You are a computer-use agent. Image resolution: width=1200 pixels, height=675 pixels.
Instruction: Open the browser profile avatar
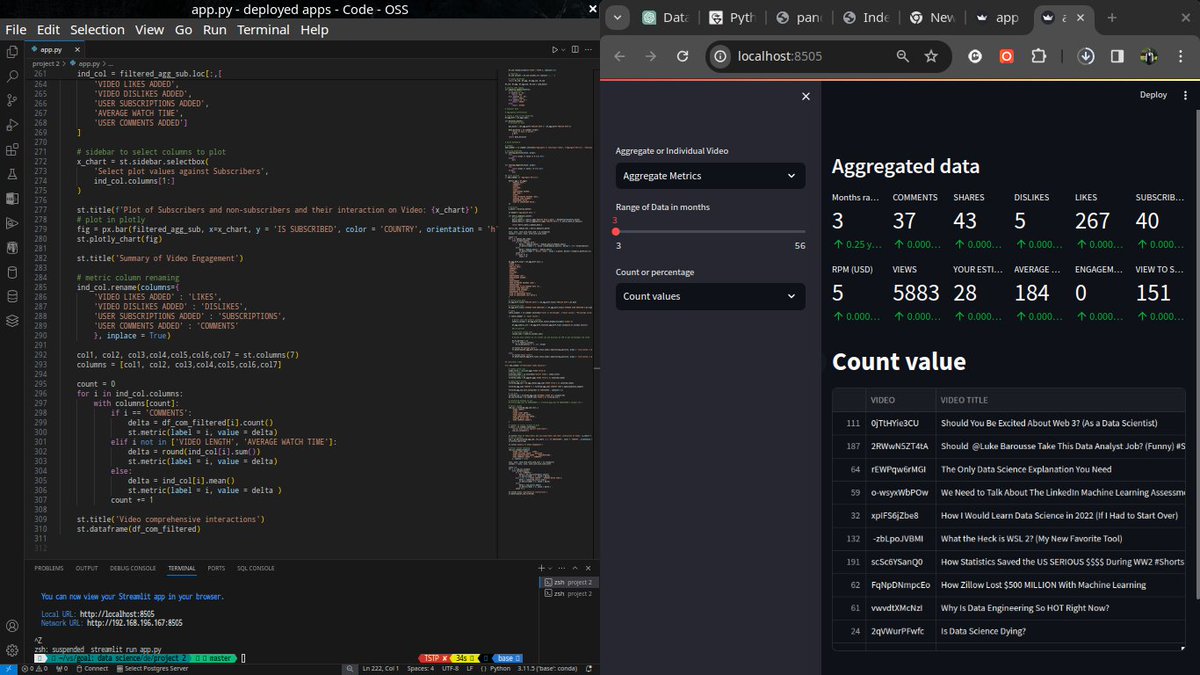click(1149, 57)
